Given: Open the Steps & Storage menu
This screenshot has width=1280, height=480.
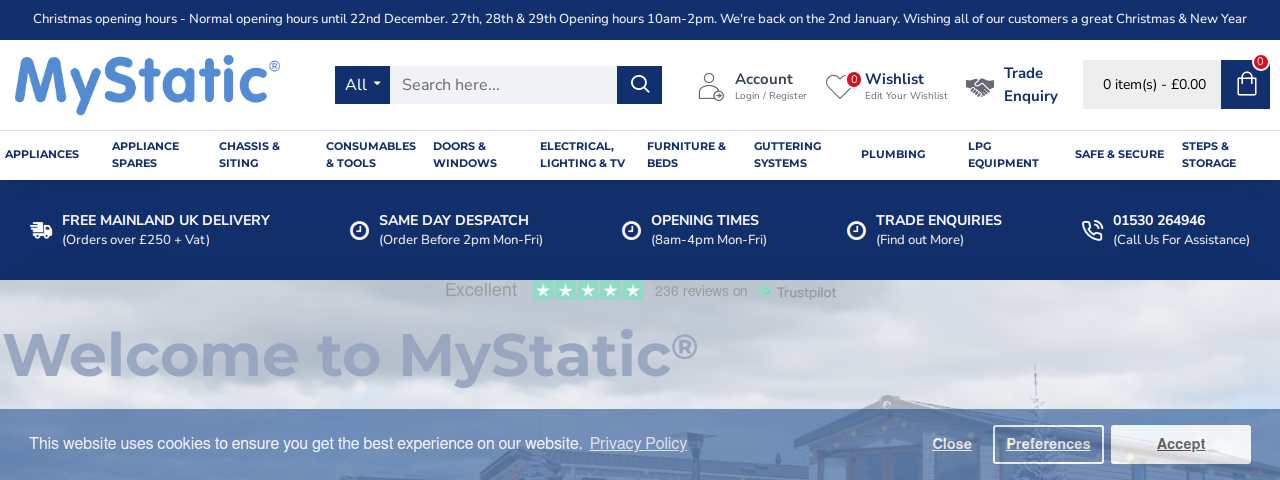Looking at the screenshot, I should pyautogui.click(x=1209, y=154).
